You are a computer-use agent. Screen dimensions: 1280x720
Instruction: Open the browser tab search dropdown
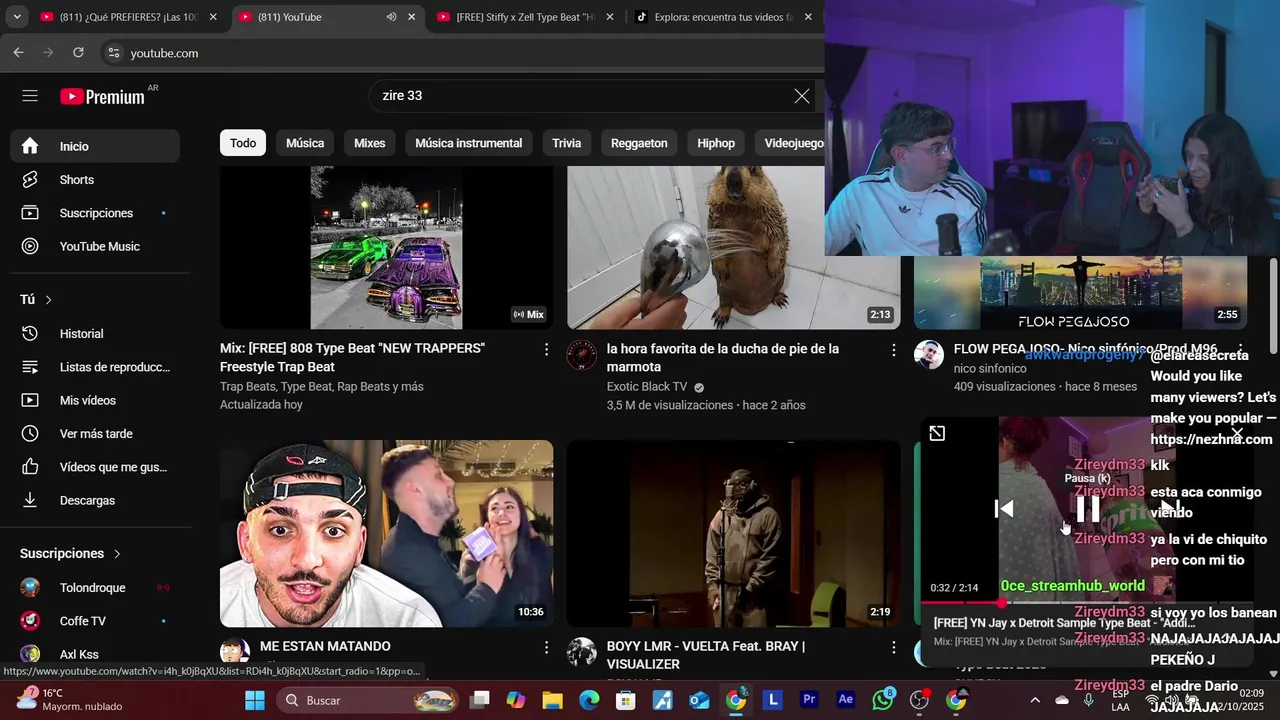17,17
